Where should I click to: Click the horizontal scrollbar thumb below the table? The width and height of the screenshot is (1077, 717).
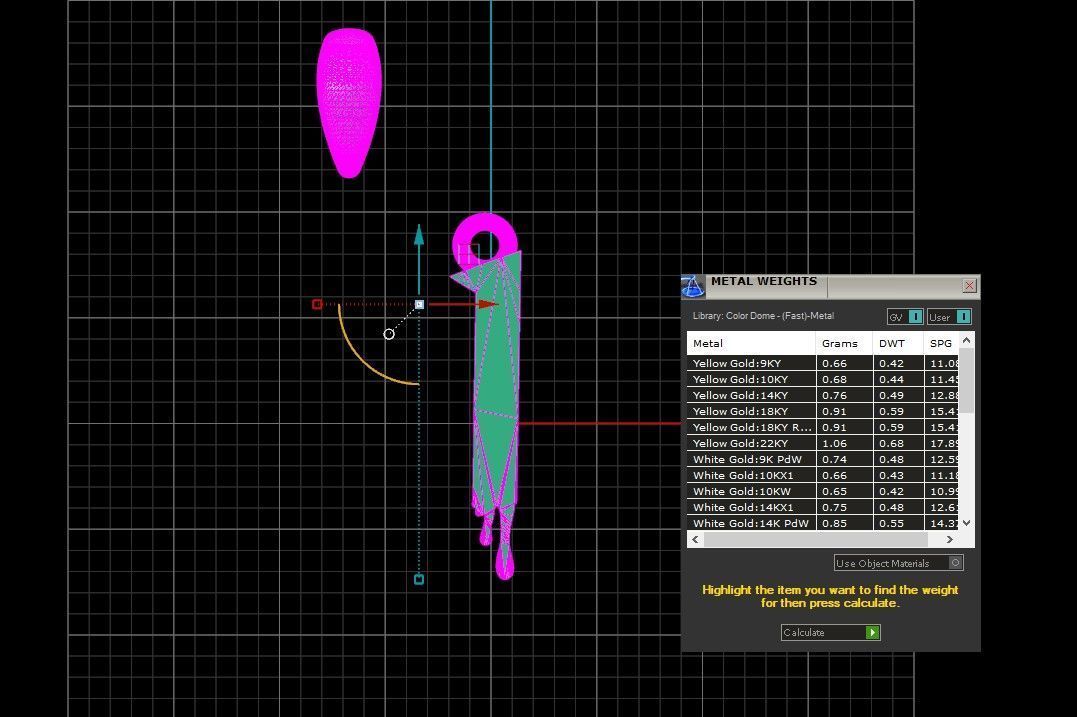[816, 540]
